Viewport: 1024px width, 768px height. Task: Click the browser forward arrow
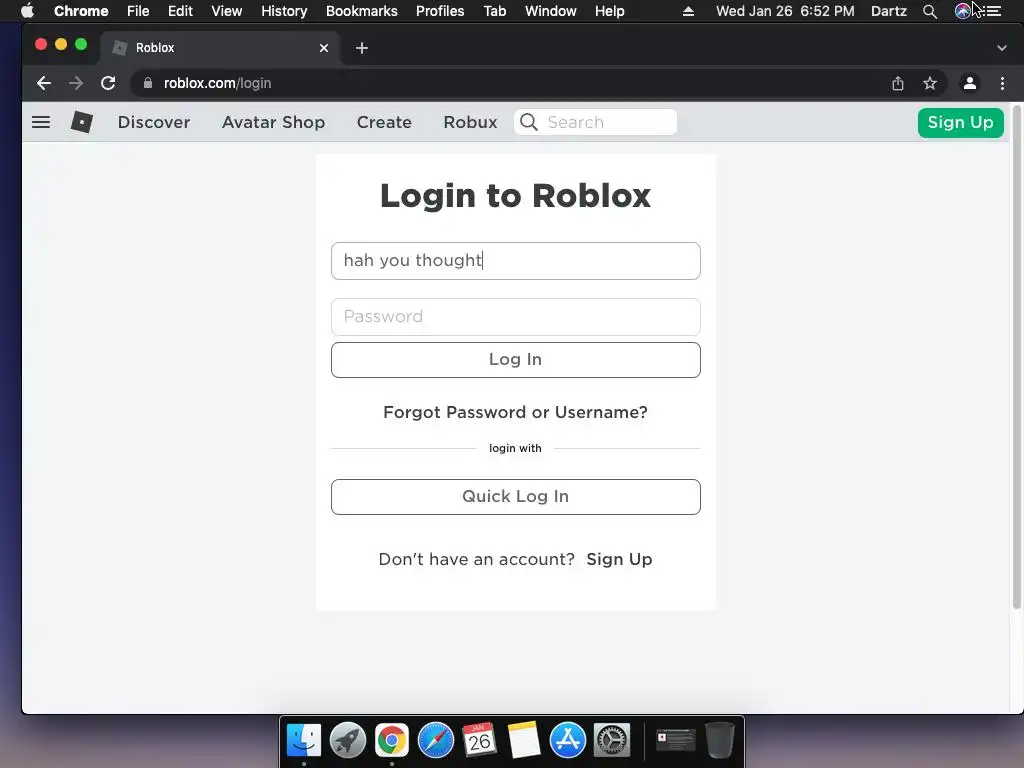point(76,83)
